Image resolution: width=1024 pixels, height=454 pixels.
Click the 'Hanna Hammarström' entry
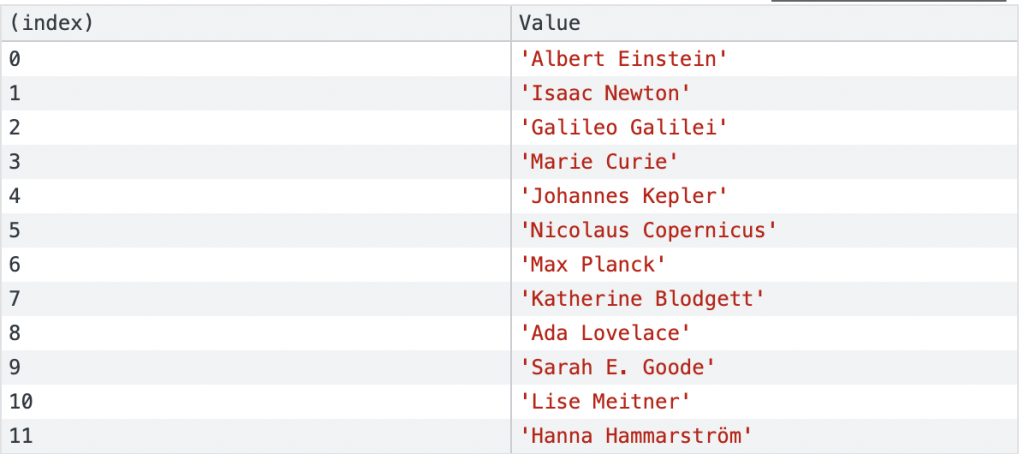(636, 435)
